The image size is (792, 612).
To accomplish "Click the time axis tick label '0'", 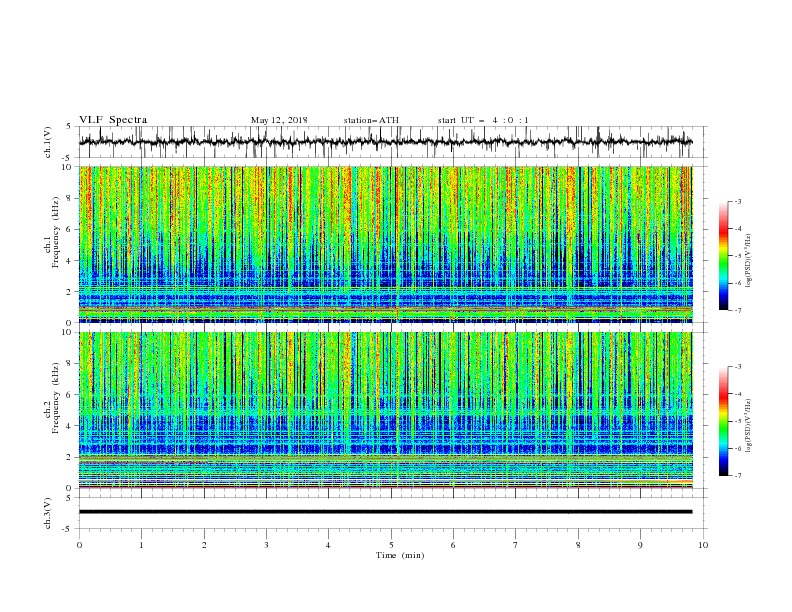I will click(79, 545).
